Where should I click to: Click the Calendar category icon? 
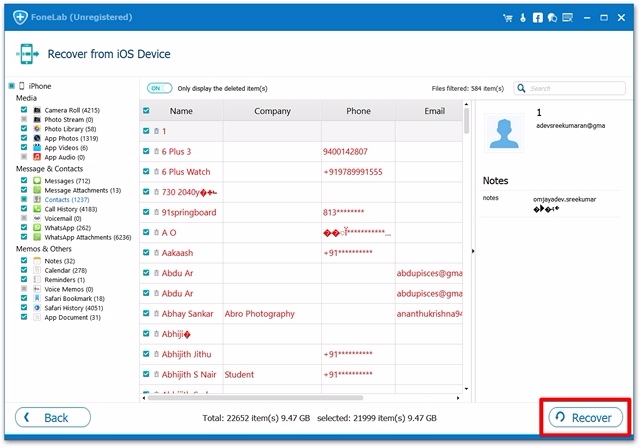pos(37,270)
